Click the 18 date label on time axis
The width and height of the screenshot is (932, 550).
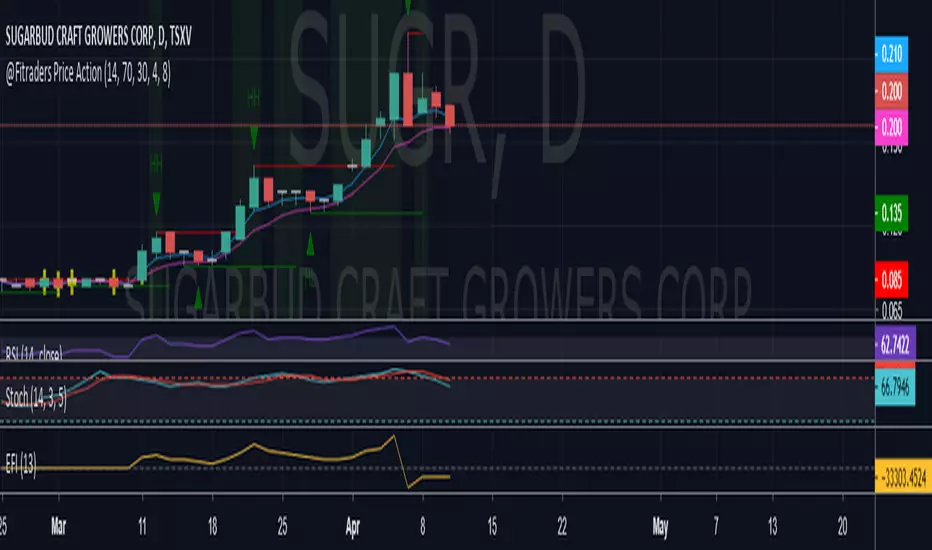pyautogui.click(x=212, y=526)
